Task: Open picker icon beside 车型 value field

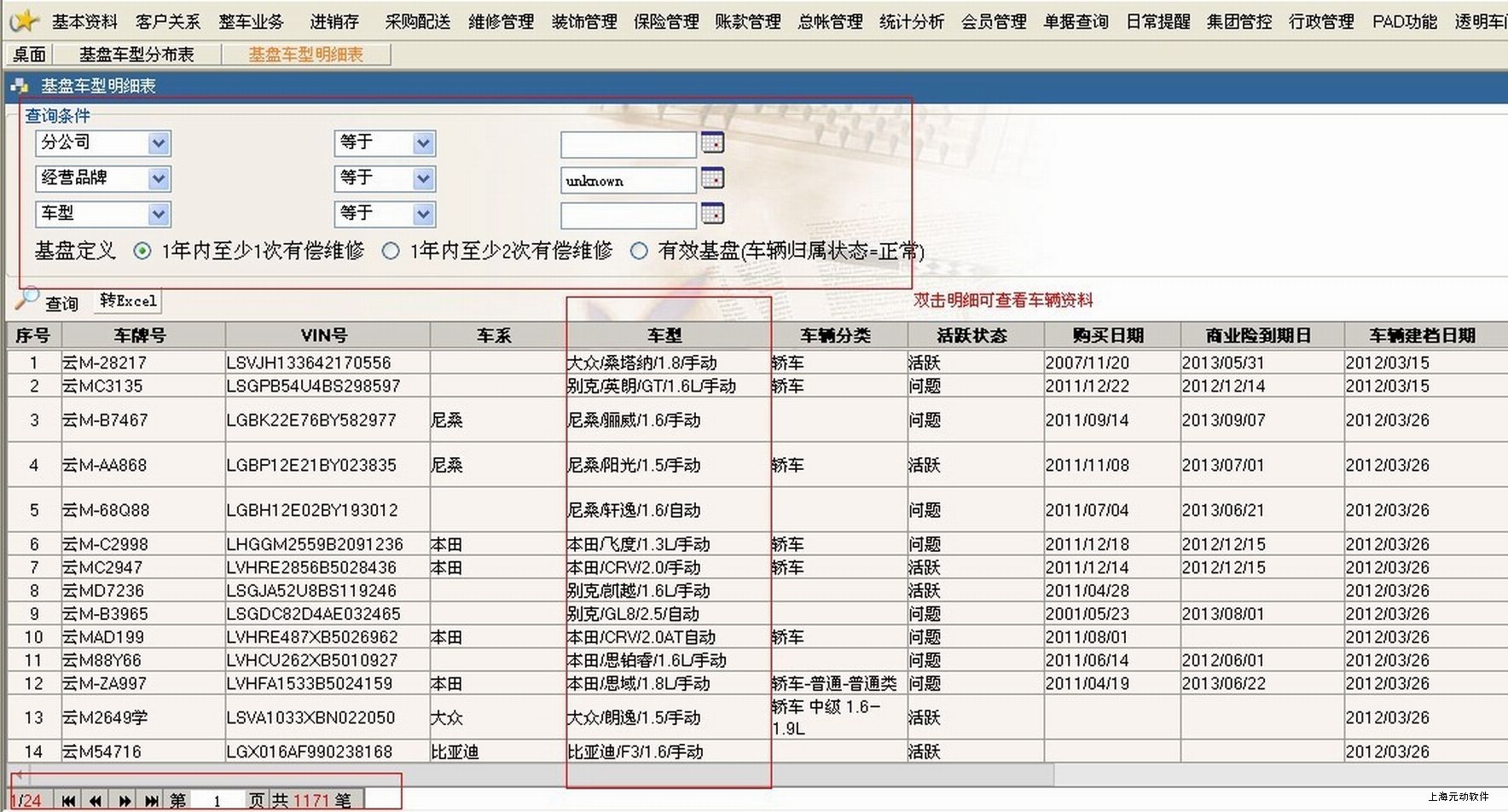Action: tap(712, 213)
